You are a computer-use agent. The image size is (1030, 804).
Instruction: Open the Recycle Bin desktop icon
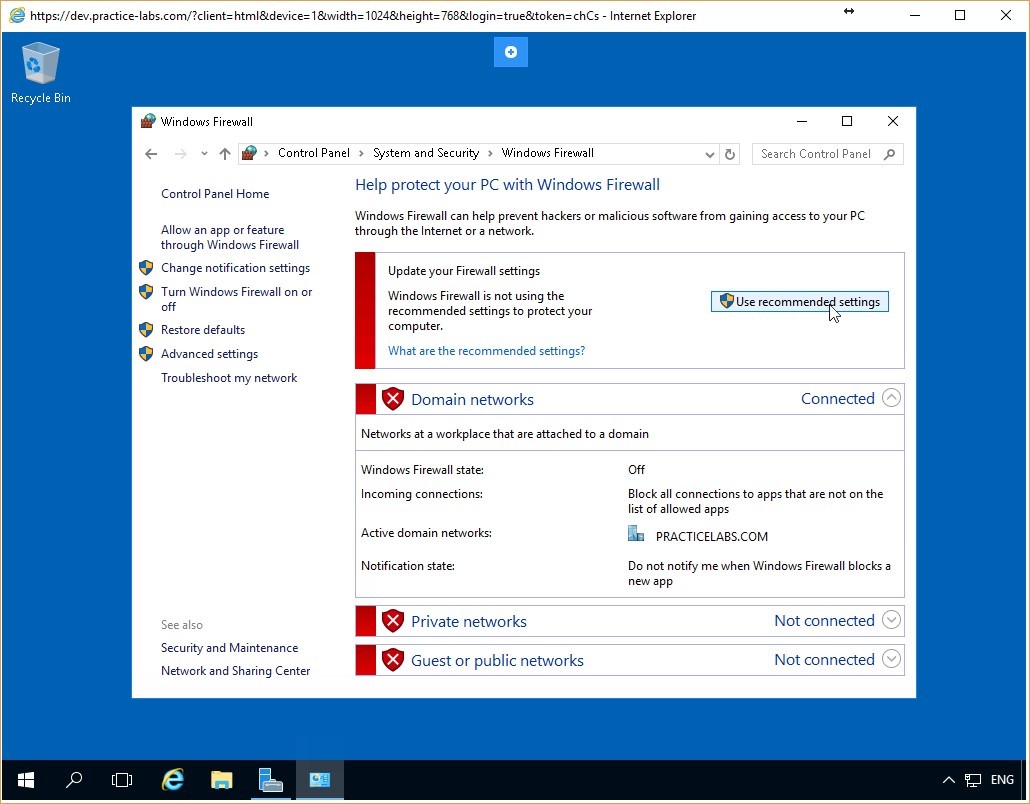(40, 72)
